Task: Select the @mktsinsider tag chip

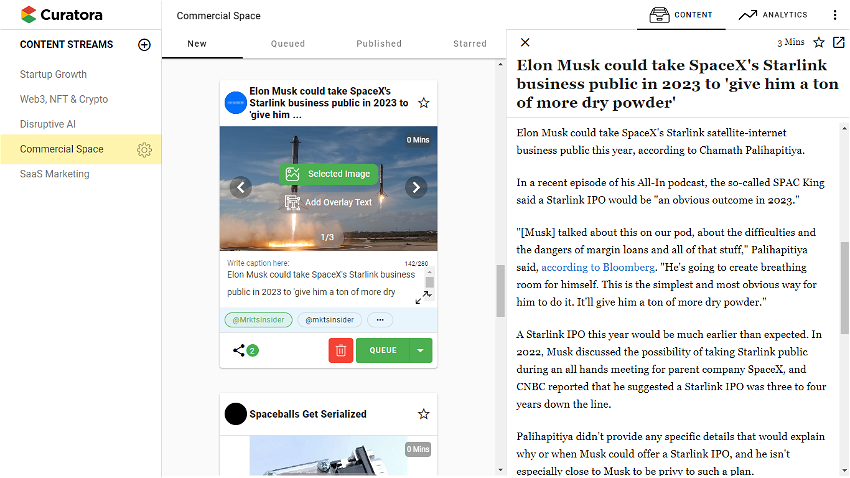Action: tap(330, 320)
